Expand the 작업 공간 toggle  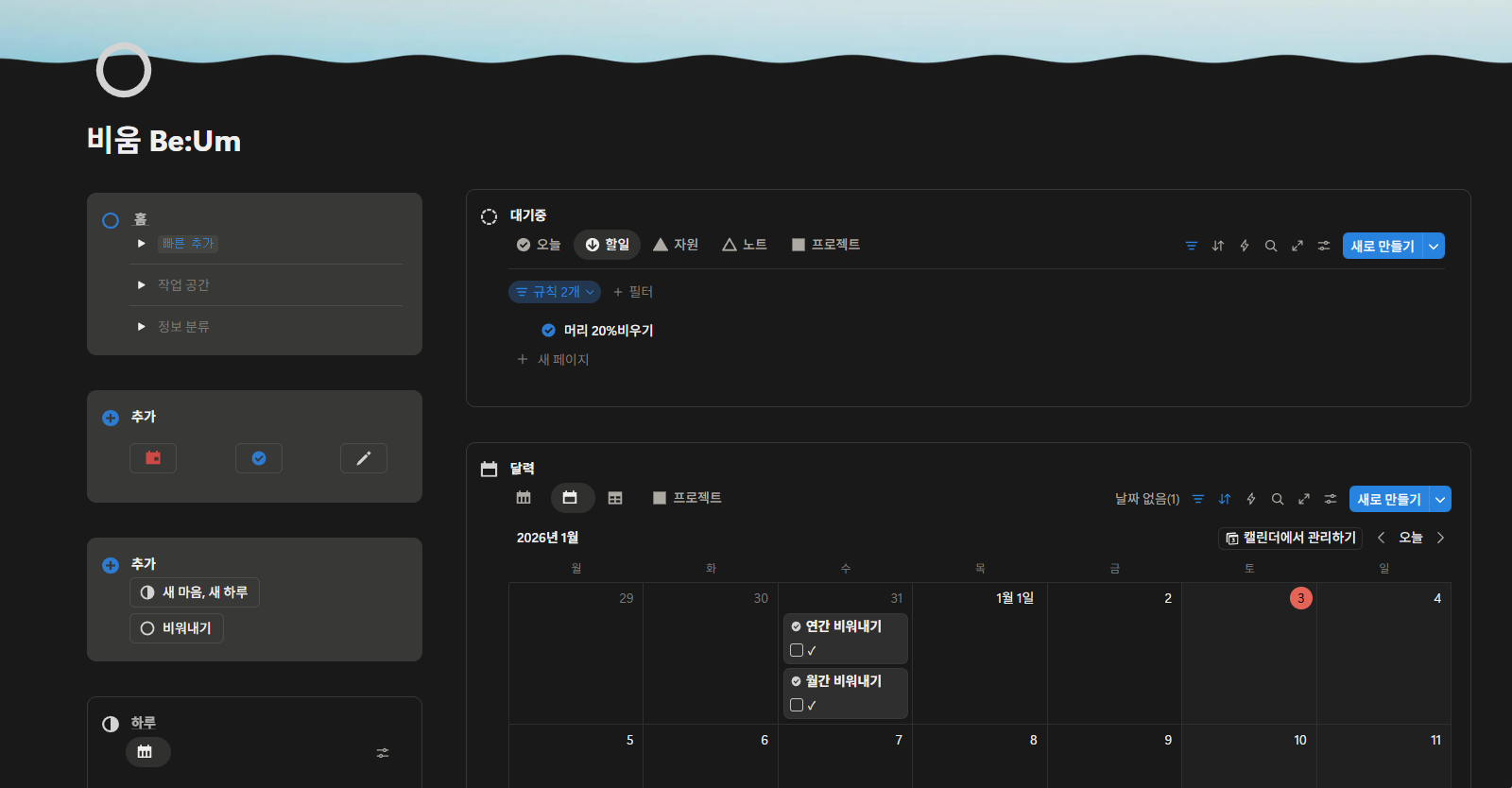tap(142, 285)
